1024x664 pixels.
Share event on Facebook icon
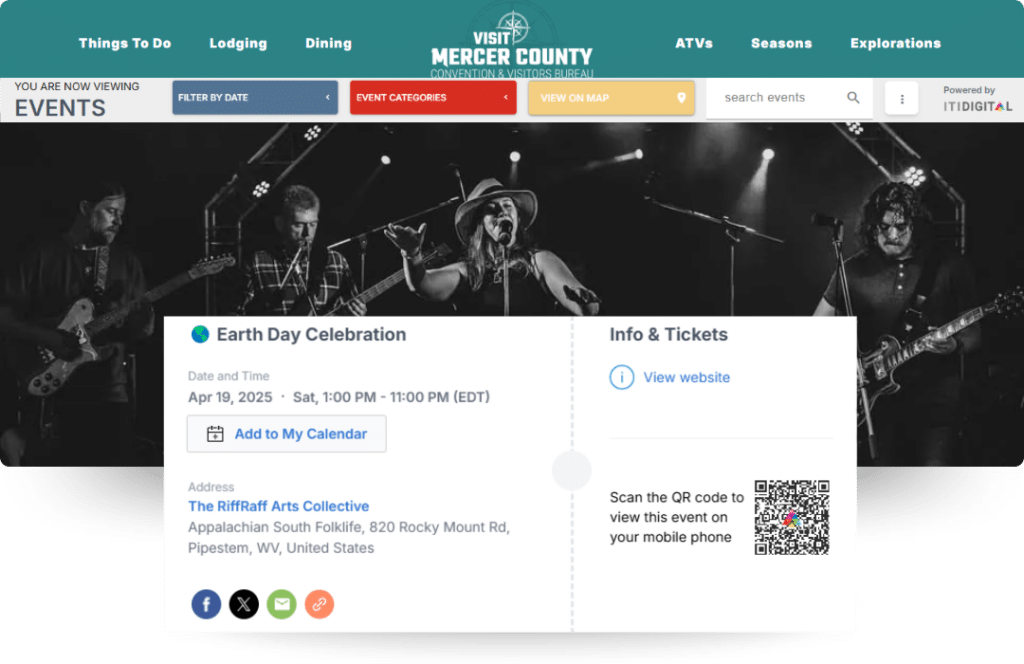[x=206, y=604]
